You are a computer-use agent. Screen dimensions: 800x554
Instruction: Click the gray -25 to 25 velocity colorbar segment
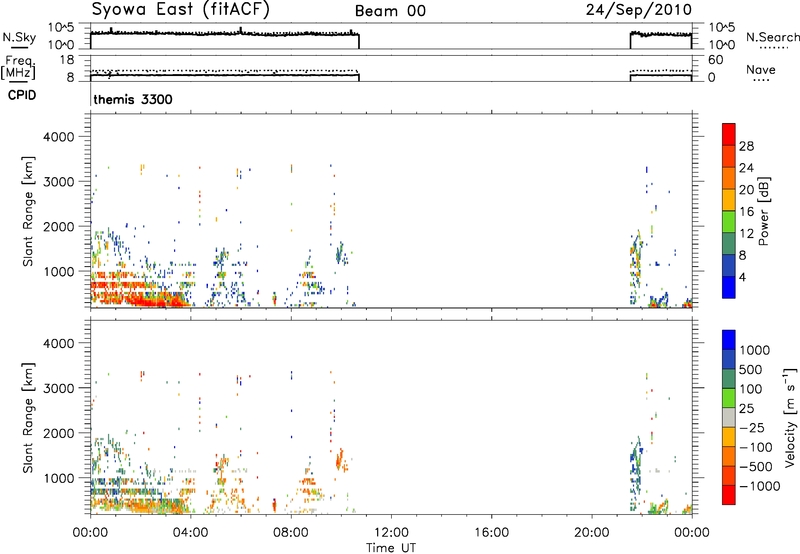pyautogui.click(x=729, y=417)
